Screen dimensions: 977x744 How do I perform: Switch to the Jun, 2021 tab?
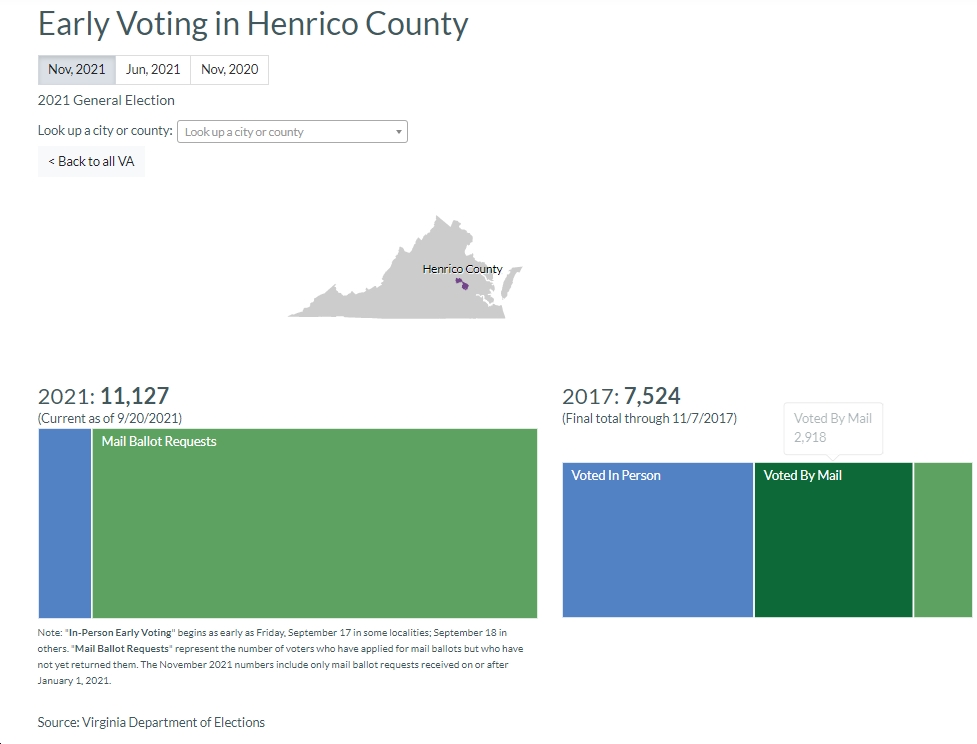point(153,70)
